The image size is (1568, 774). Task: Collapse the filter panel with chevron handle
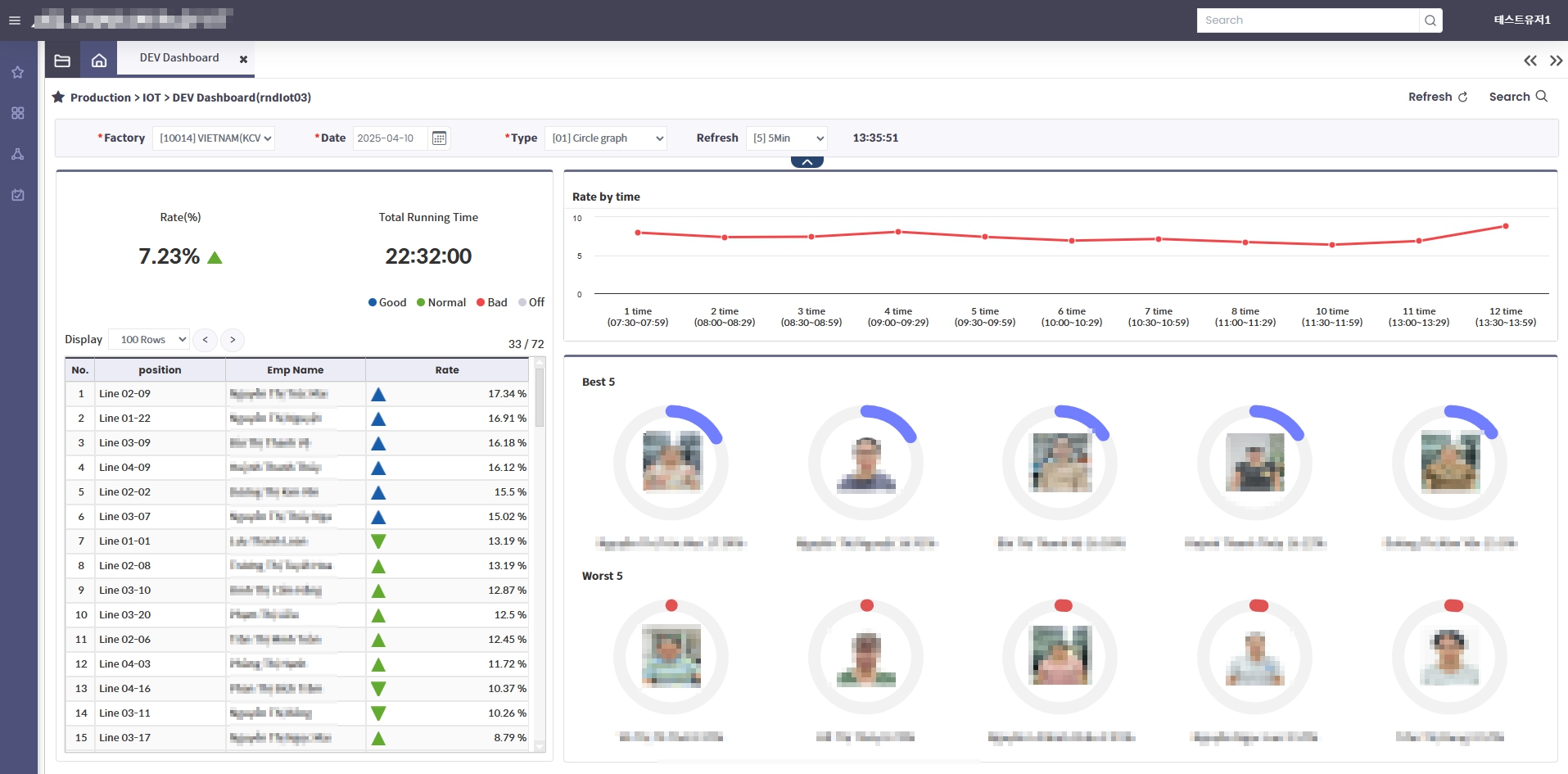[807, 162]
